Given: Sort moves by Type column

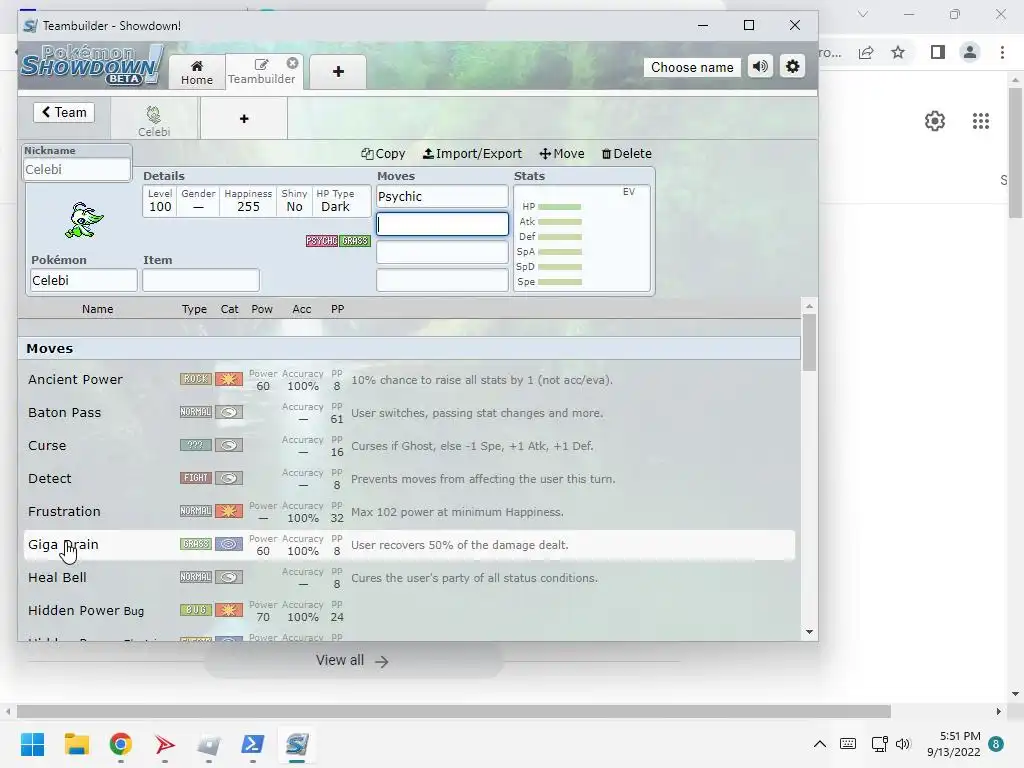Looking at the screenshot, I should click(194, 309).
